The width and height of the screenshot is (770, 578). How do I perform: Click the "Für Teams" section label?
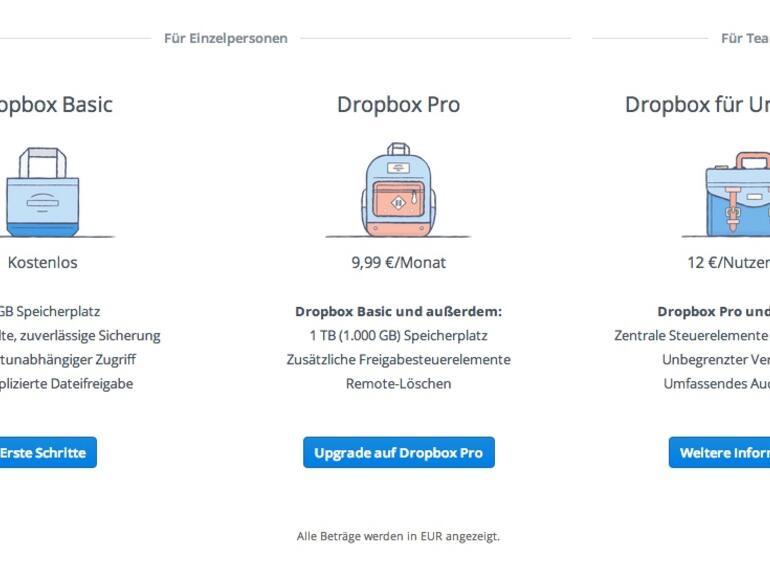coord(745,38)
